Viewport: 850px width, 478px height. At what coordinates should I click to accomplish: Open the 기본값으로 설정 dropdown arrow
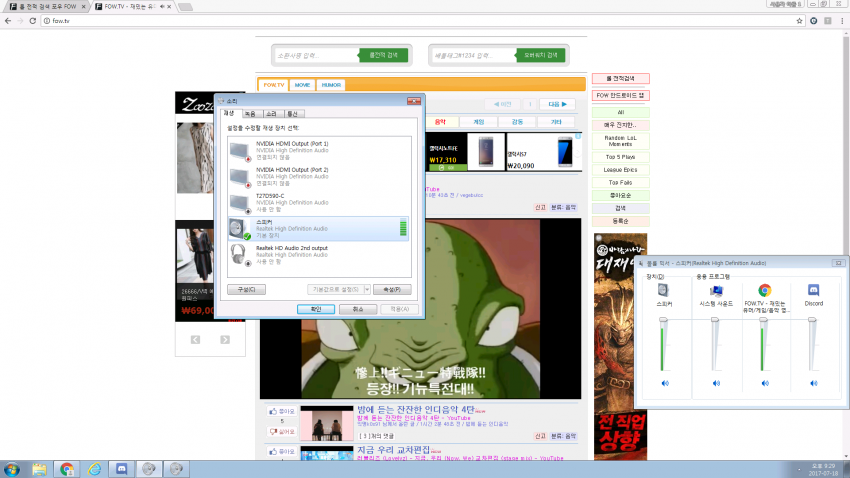pos(367,289)
